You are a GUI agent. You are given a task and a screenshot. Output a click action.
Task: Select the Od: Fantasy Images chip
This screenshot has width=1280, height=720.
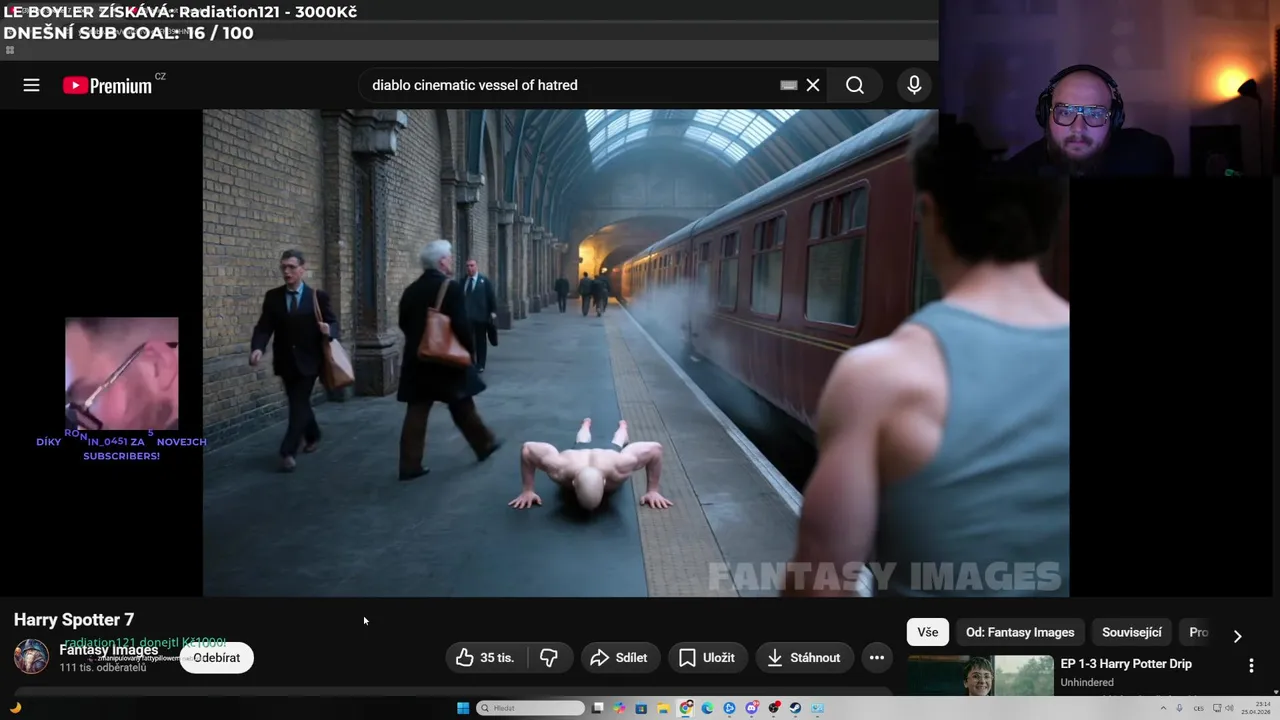pos(1020,632)
